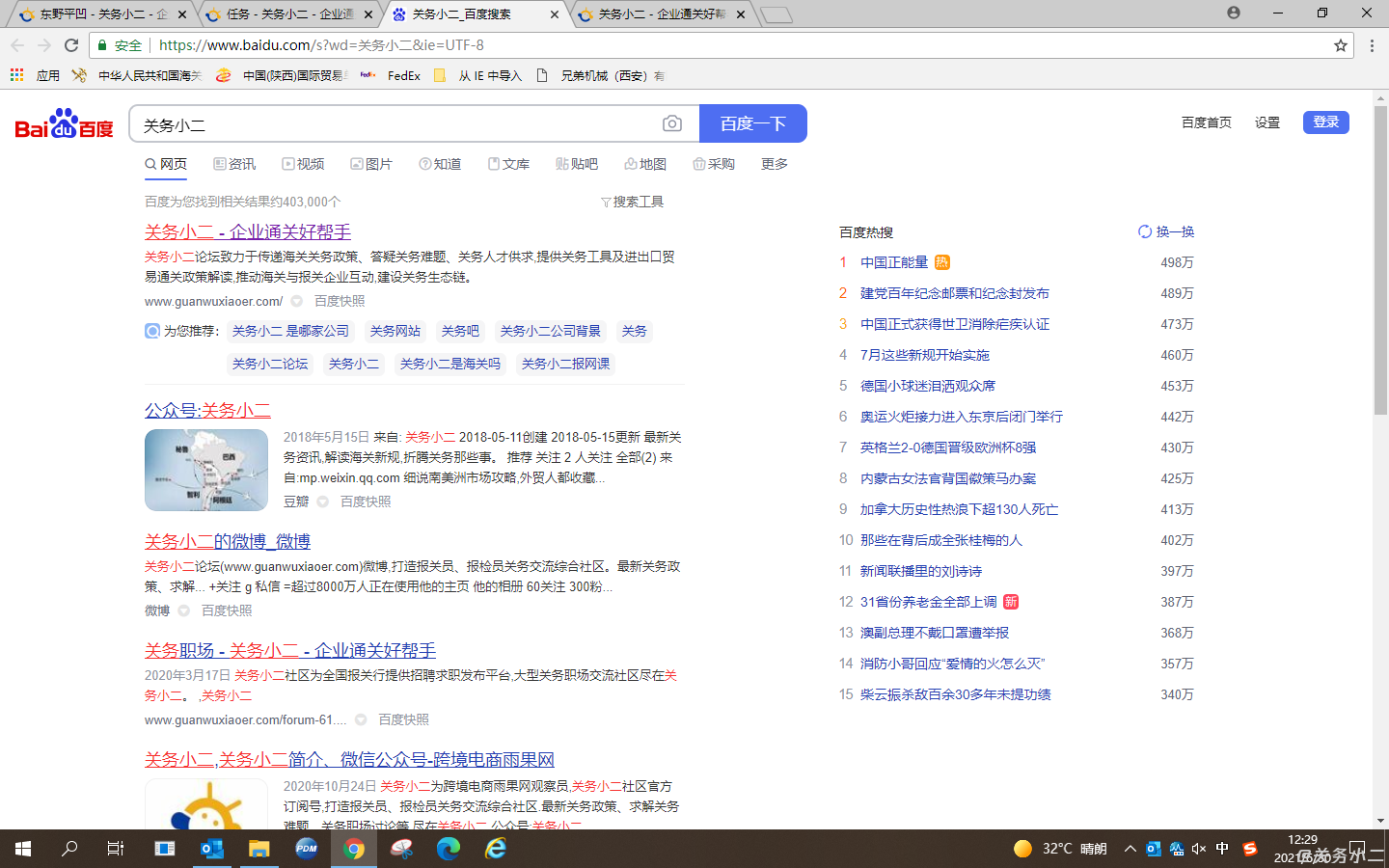Open result 关务小二 - 企业通关好帮手
This screenshot has width=1389, height=868.
point(248,231)
